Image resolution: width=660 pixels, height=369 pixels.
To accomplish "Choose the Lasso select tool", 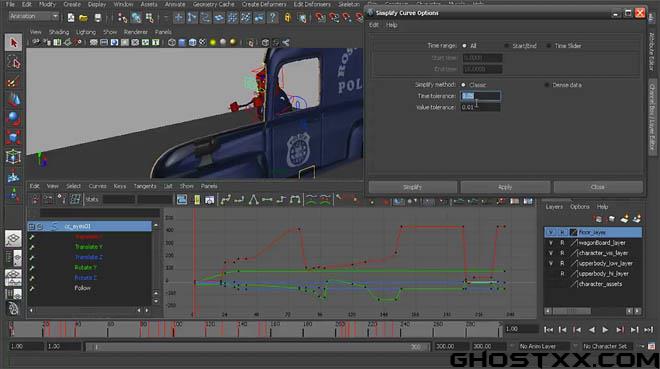I will pyautogui.click(x=13, y=63).
